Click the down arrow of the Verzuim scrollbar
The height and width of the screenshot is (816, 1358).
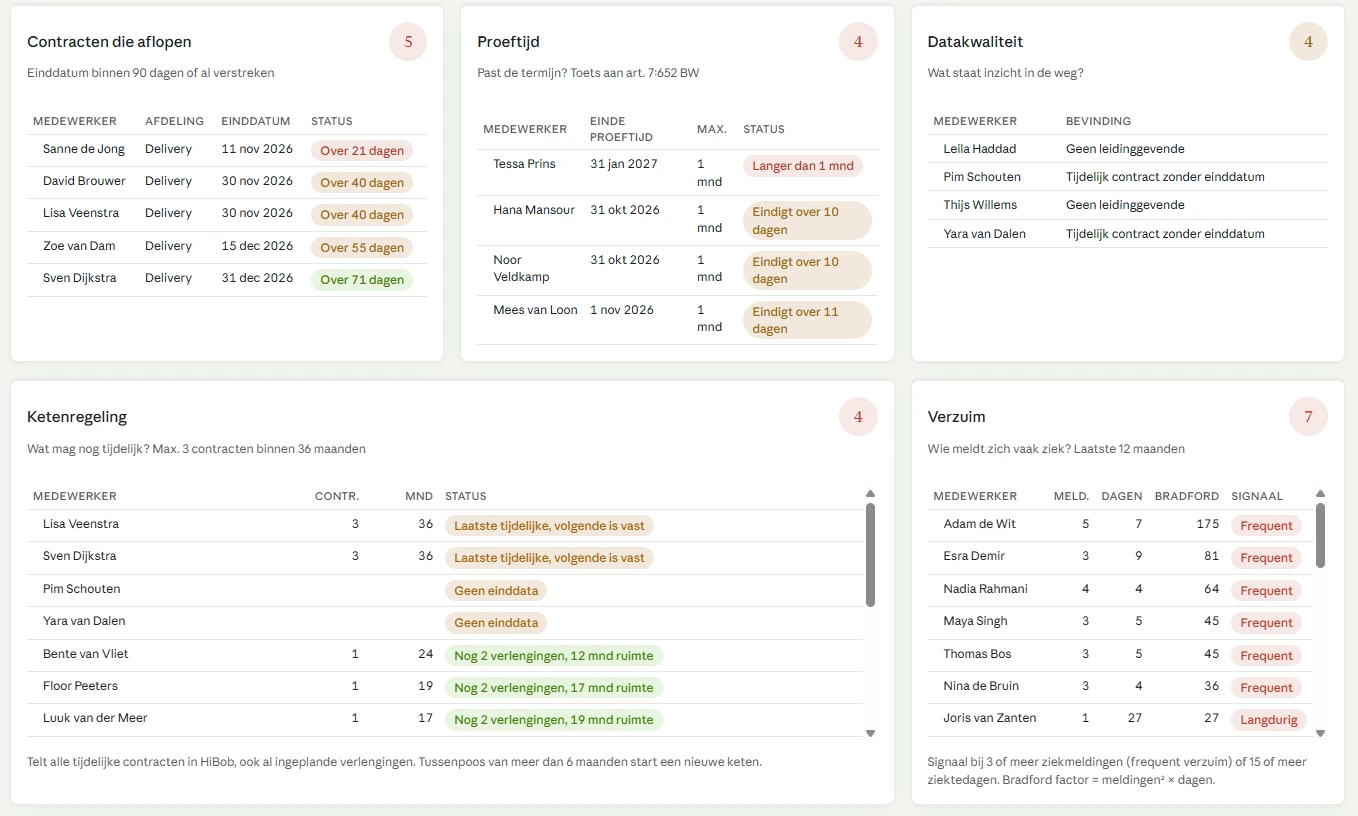[1320, 733]
